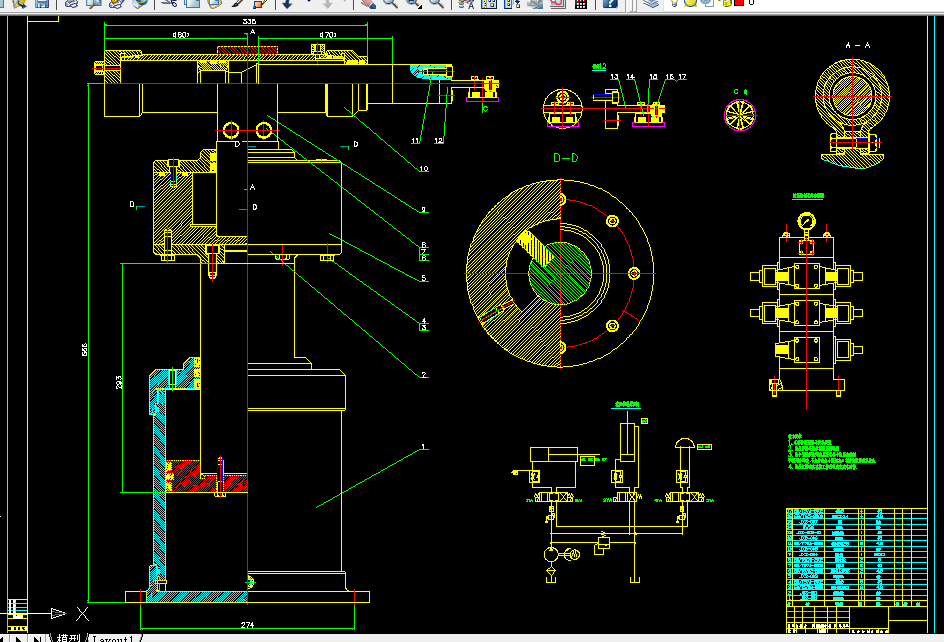Click the Zoom Realtime magnifier icon
The image size is (944, 642).
tap(390, 3)
